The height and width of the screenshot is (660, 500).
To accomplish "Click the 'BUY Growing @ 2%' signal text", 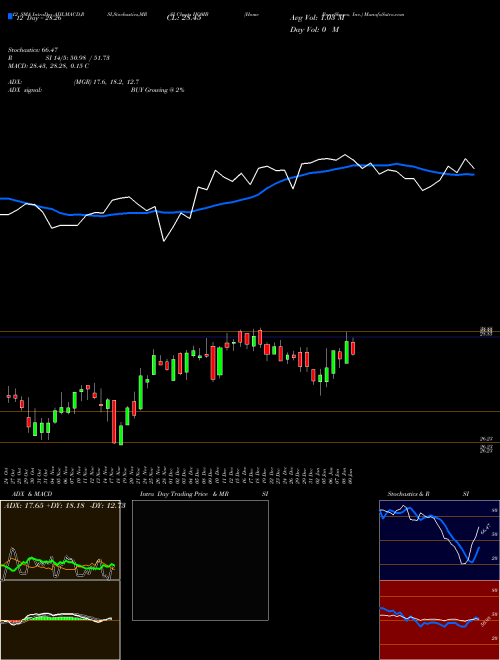I will point(157,90).
